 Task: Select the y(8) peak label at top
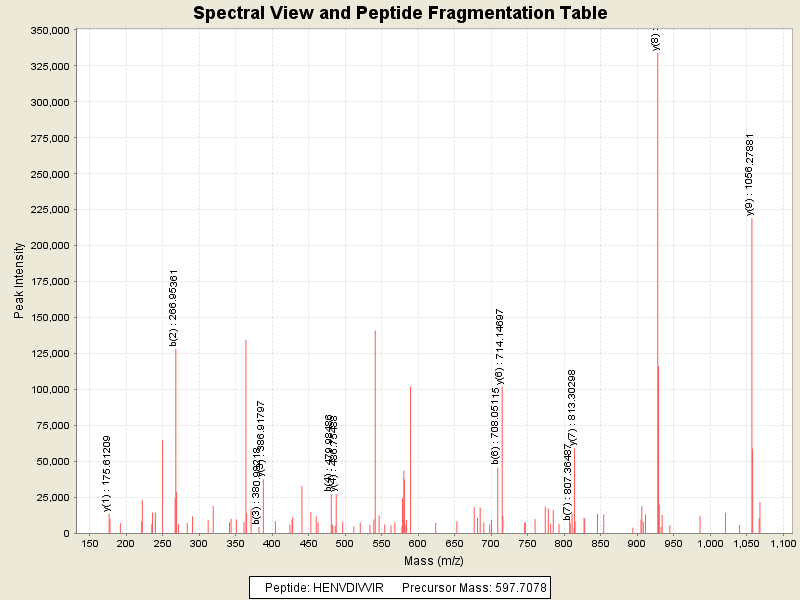click(x=655, y=40)
